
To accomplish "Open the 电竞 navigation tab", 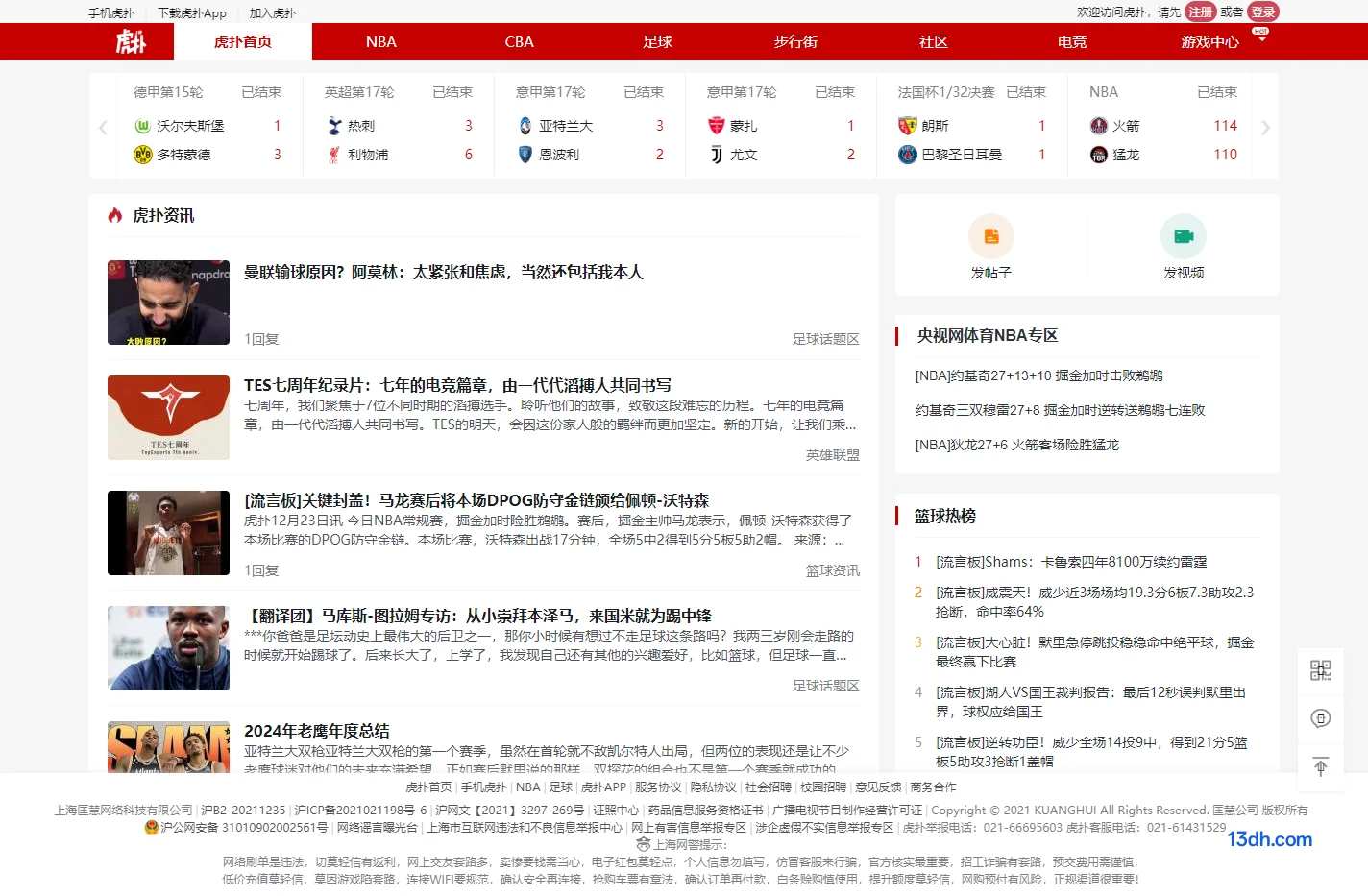I will (x=1072, y=41).
